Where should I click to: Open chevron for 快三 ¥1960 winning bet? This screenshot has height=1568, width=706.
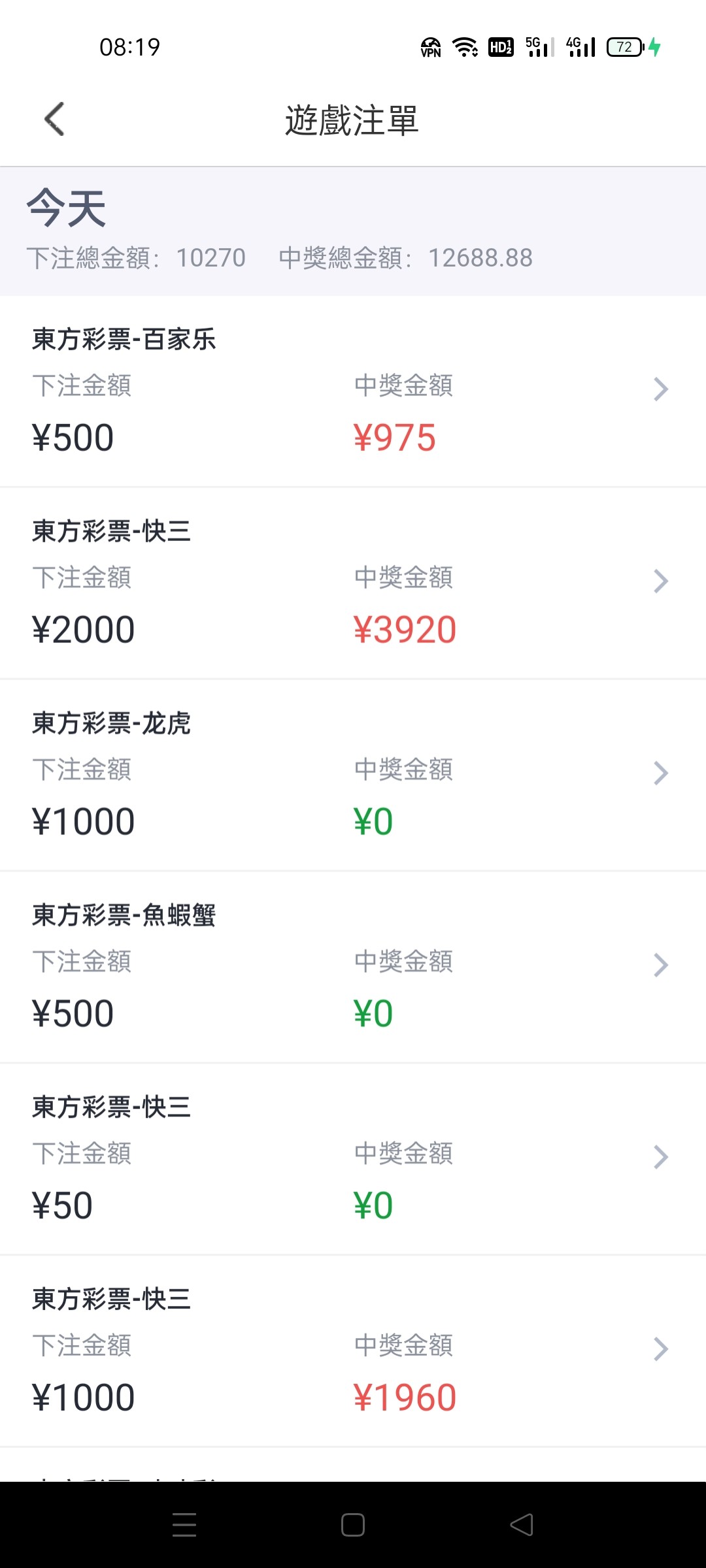click(660, 1350)
